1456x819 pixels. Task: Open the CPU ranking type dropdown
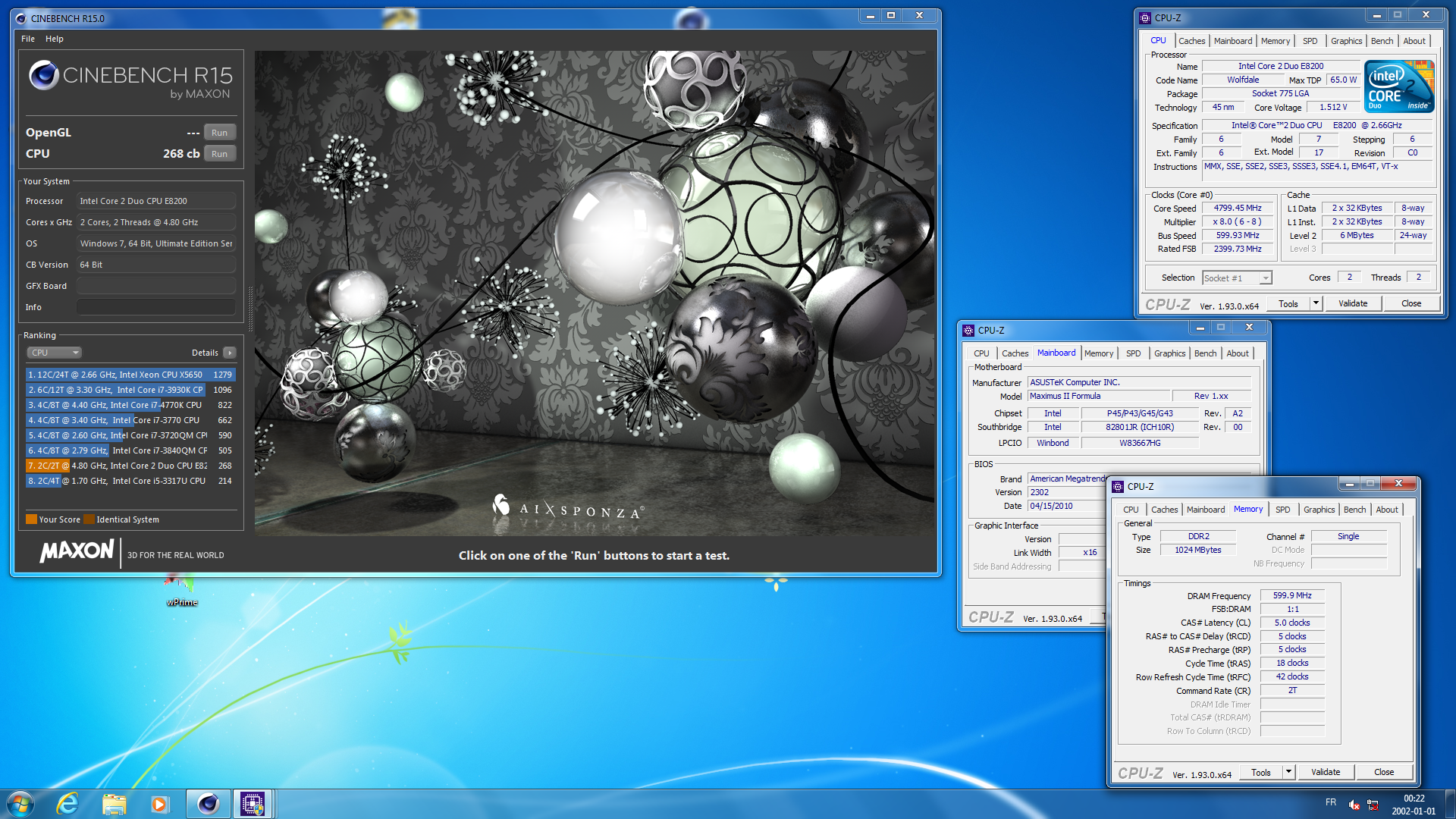(54, 353)
